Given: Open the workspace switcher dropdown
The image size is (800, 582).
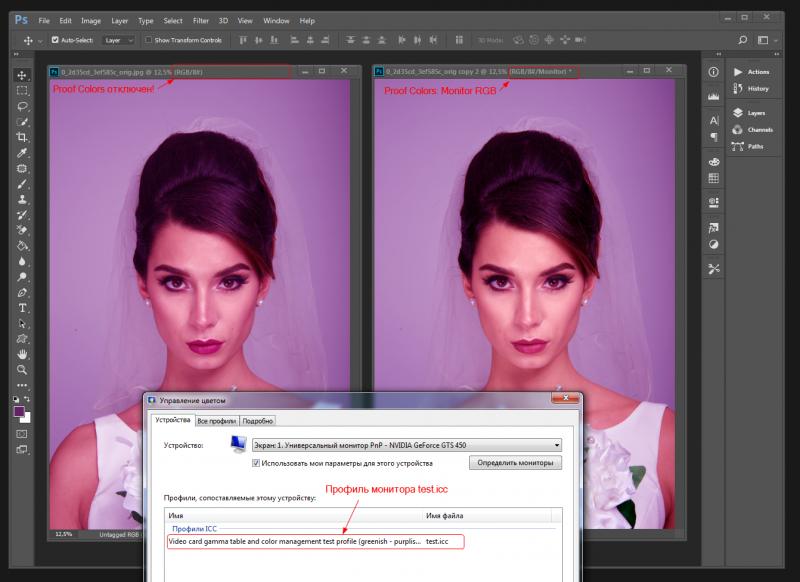Looking at the screenshot, I should (767, 40).
